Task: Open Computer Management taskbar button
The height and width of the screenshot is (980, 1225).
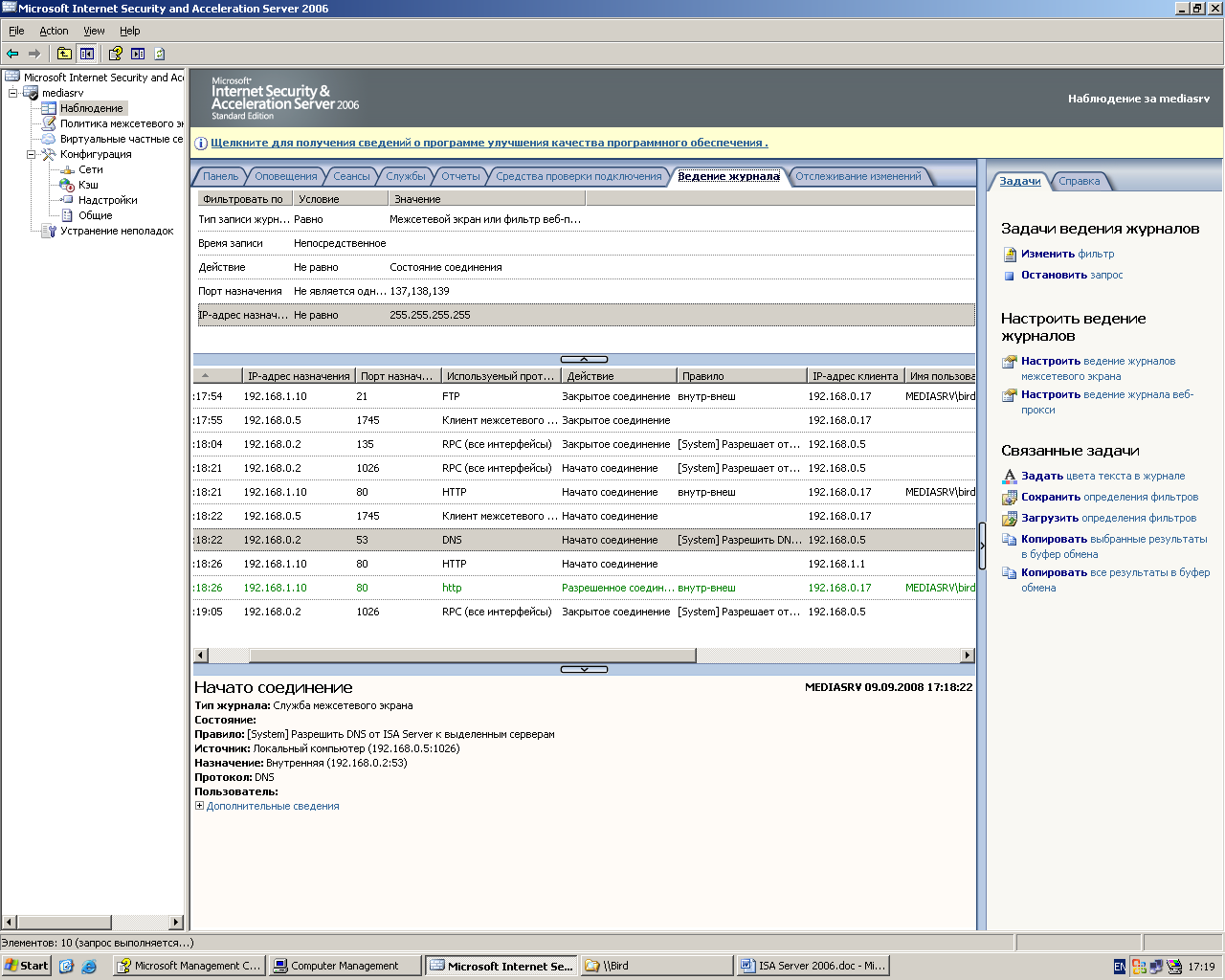Action: (x=345, y=966)
